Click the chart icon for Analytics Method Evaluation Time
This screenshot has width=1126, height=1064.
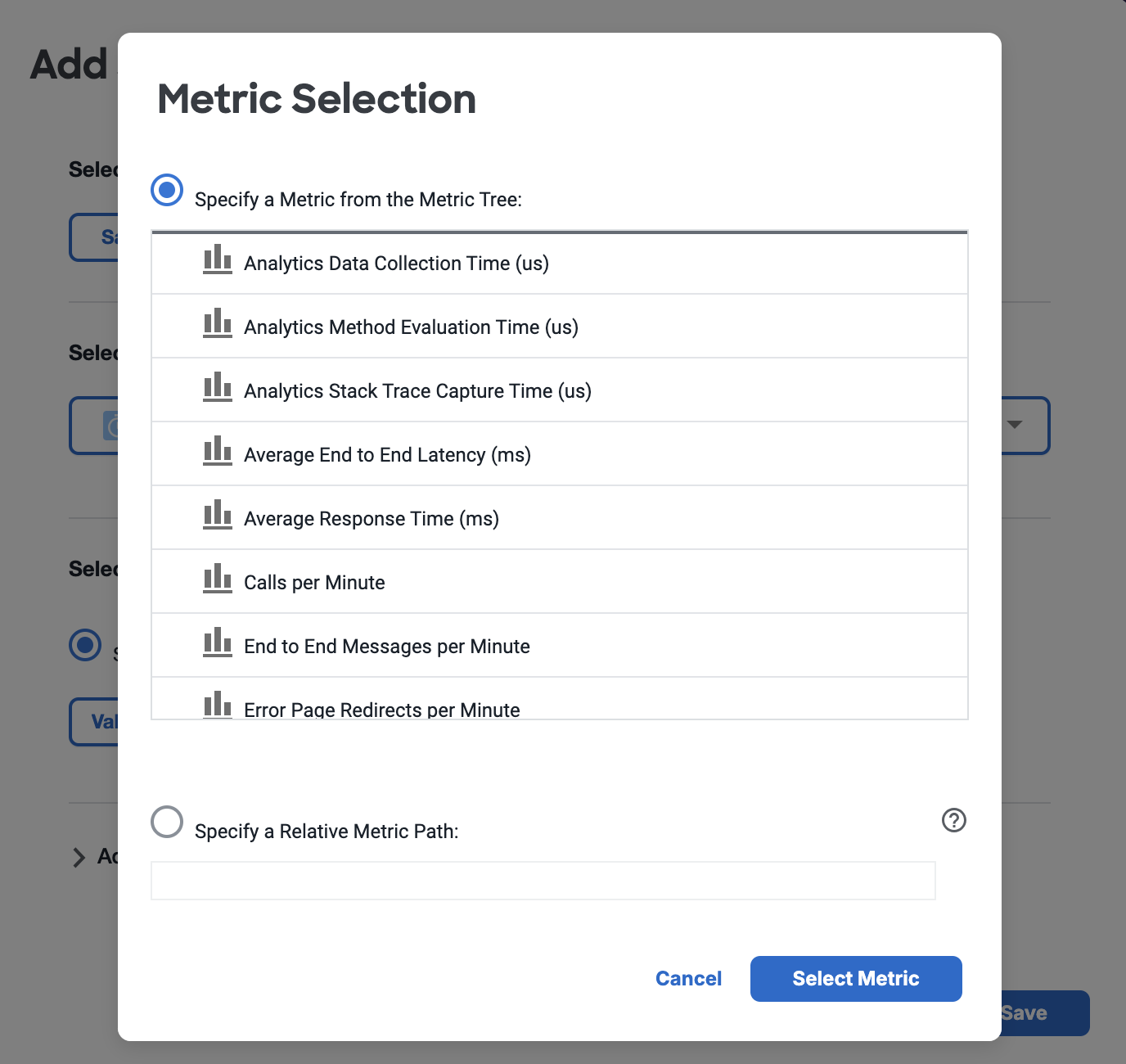pos(218,323)
